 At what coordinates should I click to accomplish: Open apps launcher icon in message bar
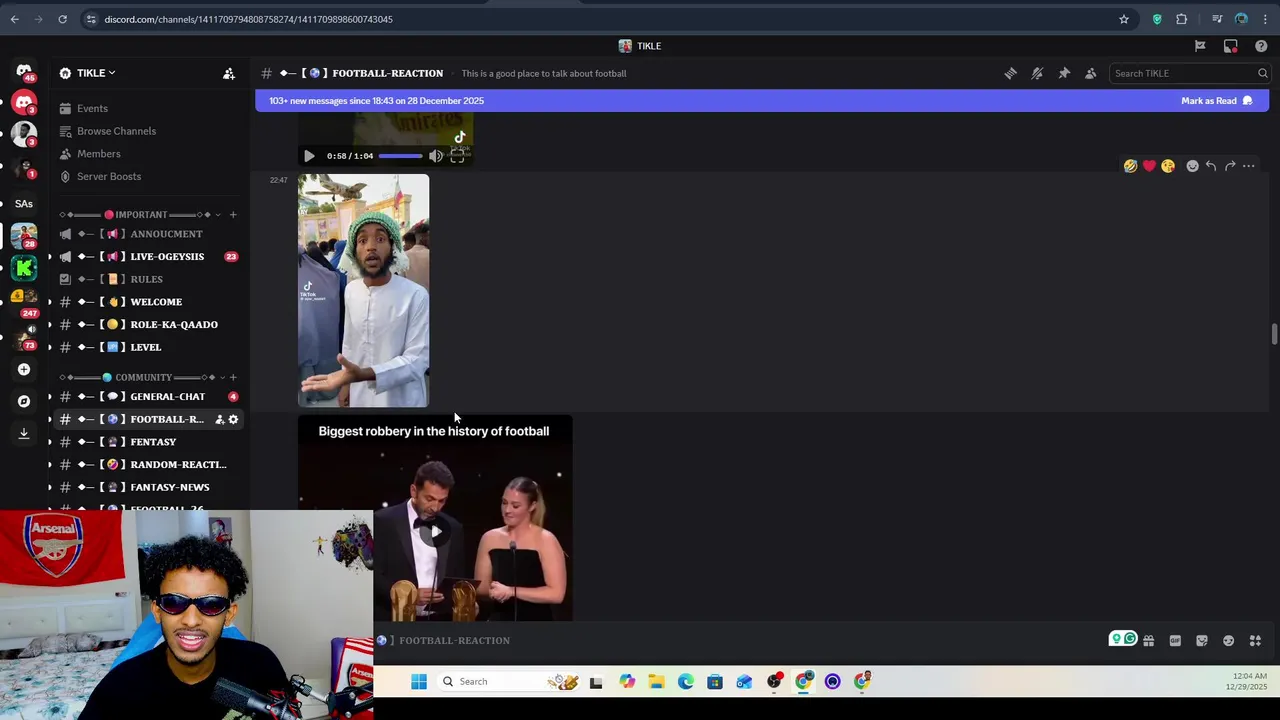point(1256,641)
